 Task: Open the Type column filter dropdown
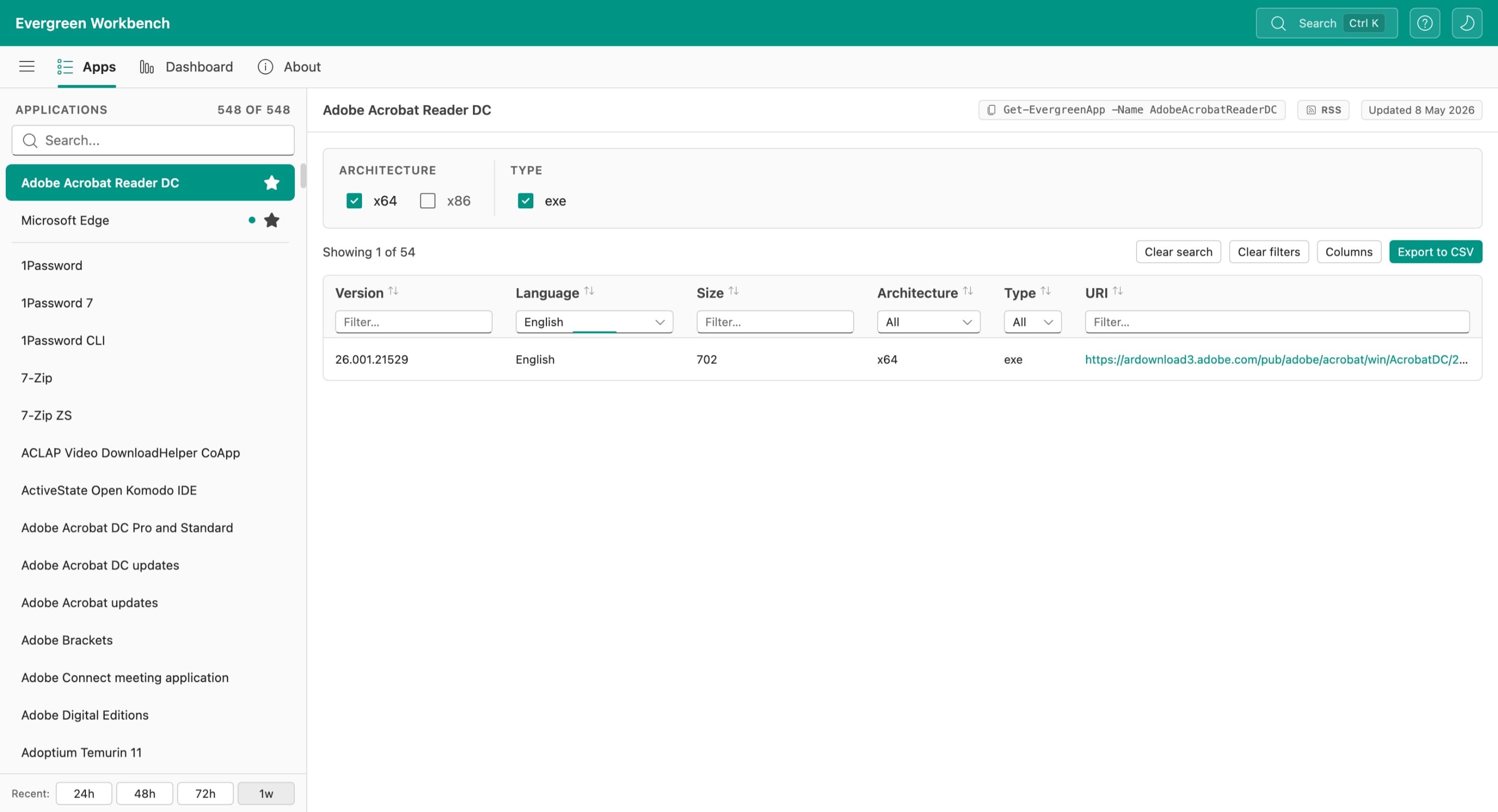[1032, 322]
